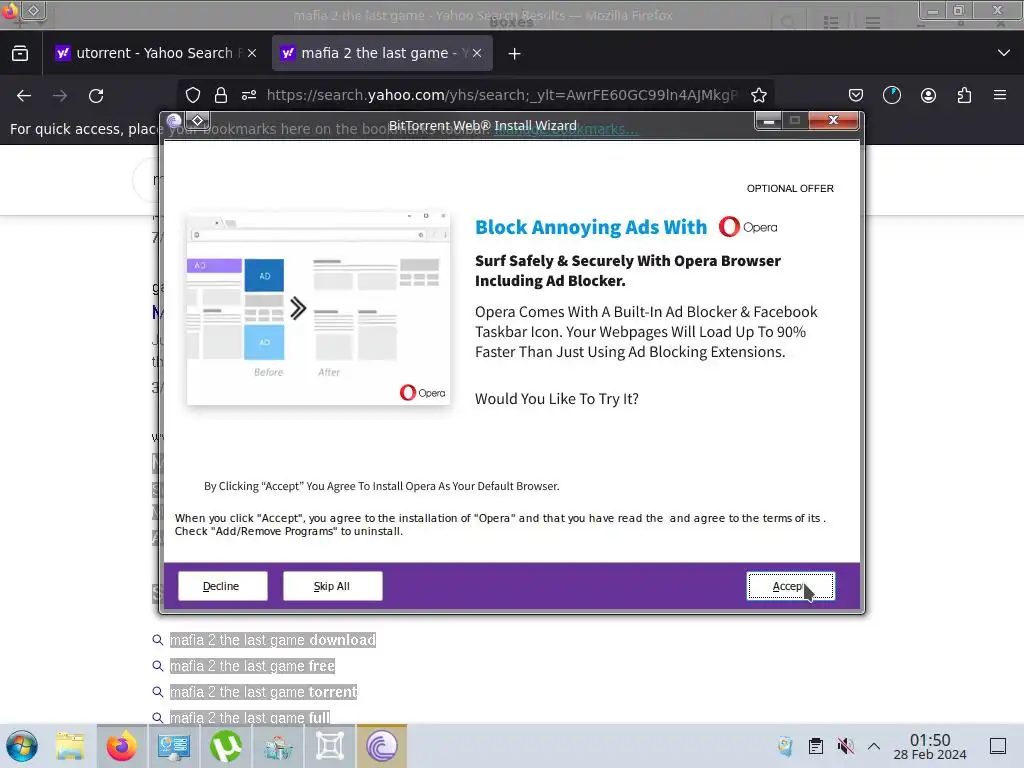Open the clipboard tray icon
This screenshot has height=768, width=1024.
click(816, 746)
